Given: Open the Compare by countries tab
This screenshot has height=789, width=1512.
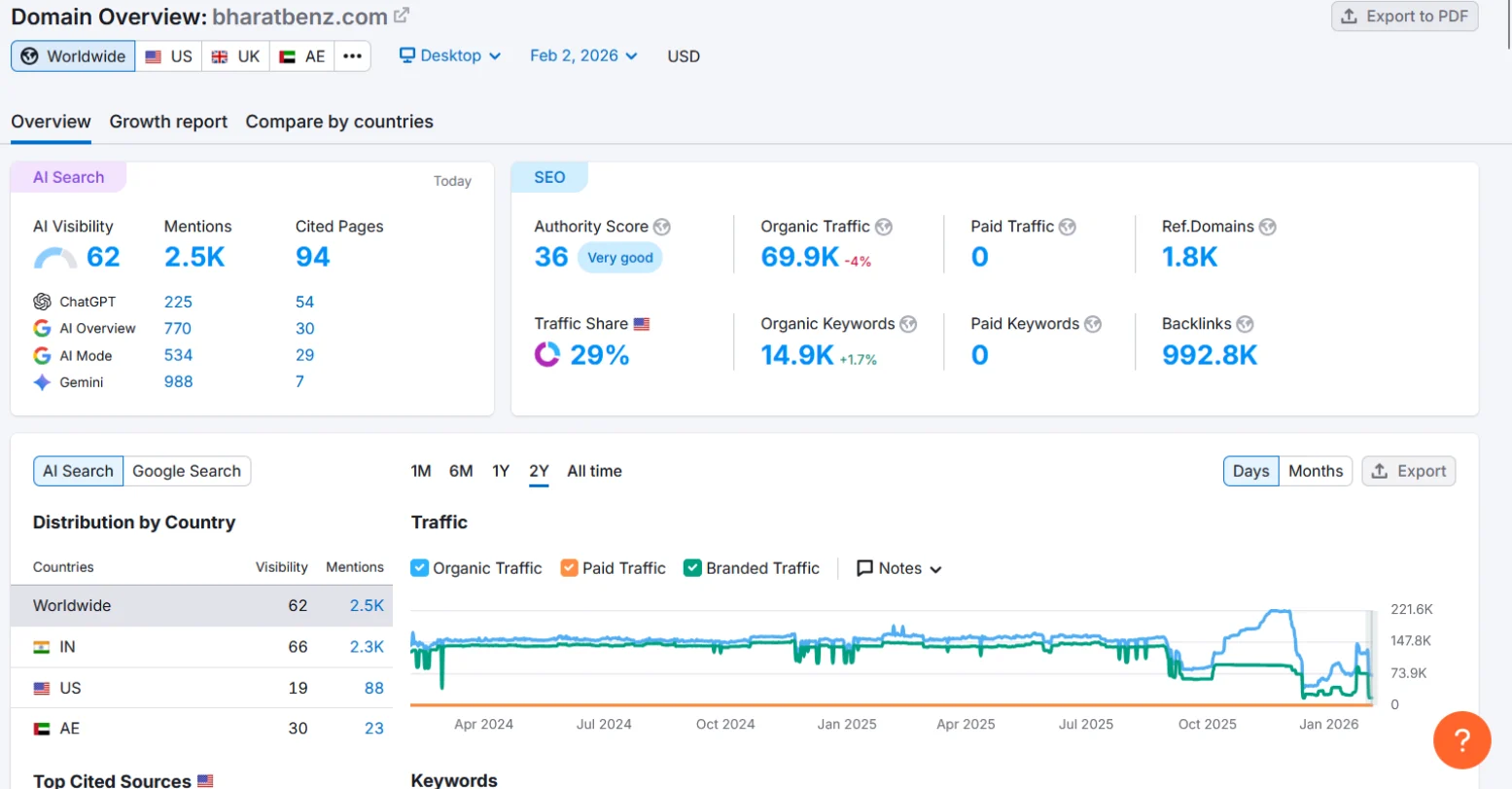Looking at the screenshot, I should click(339, 122).
